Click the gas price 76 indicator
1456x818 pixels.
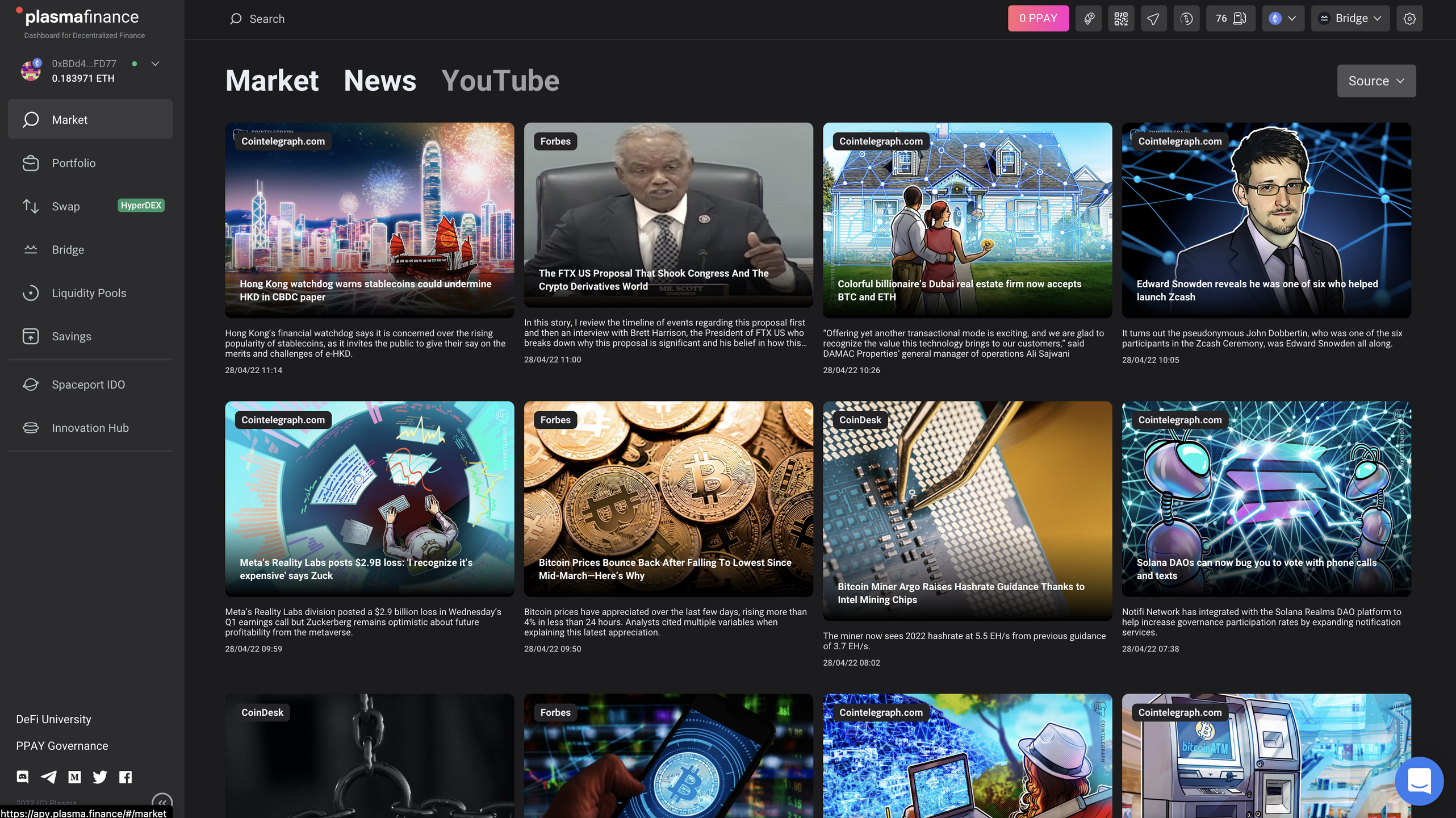tap(1230, 19)
